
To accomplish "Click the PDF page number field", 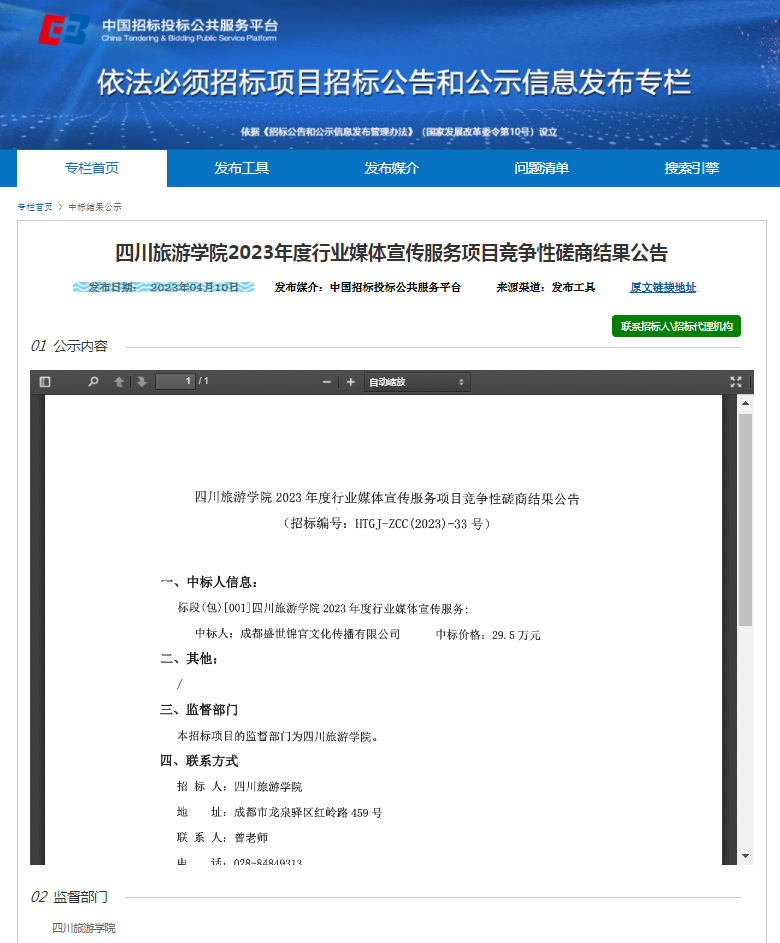I will pos(175,381).
